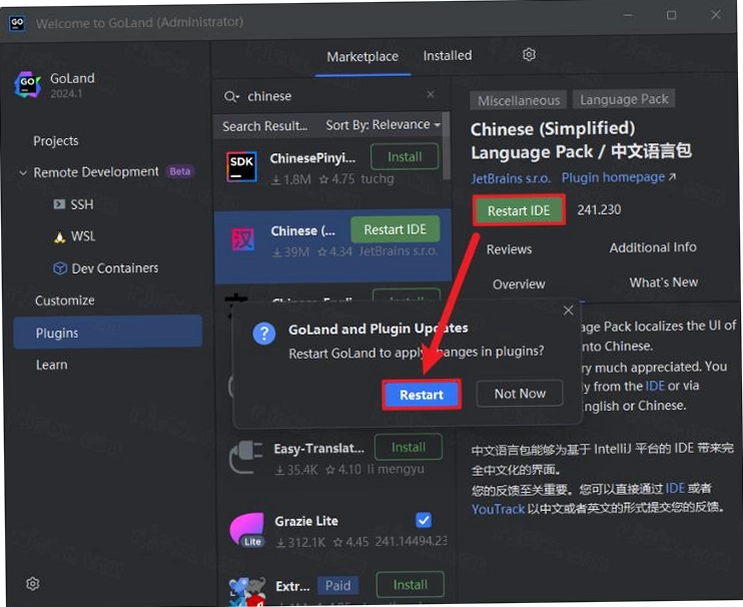Click the search magnifier icon in plugin search

coord(231,97)
